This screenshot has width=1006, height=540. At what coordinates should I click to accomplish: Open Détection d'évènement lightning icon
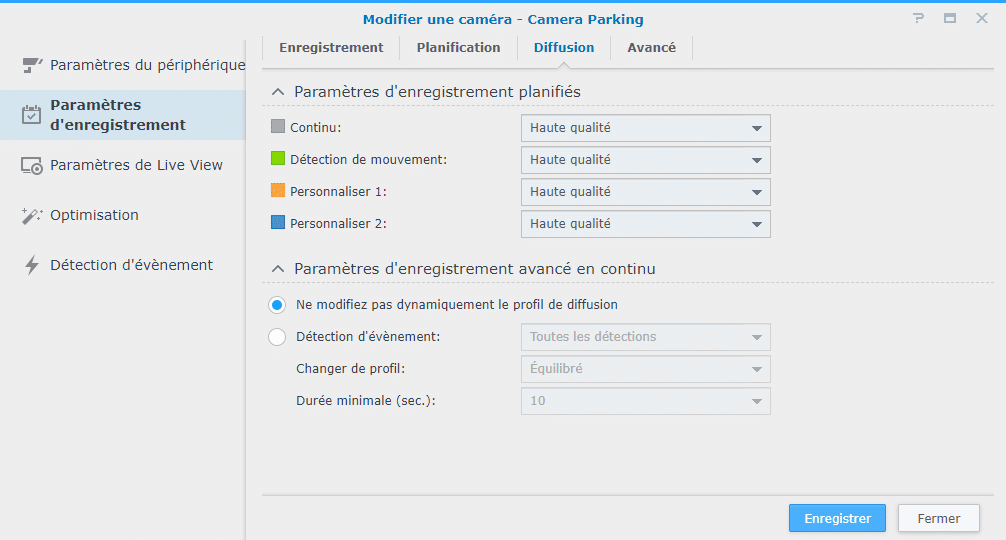point(31,265)
